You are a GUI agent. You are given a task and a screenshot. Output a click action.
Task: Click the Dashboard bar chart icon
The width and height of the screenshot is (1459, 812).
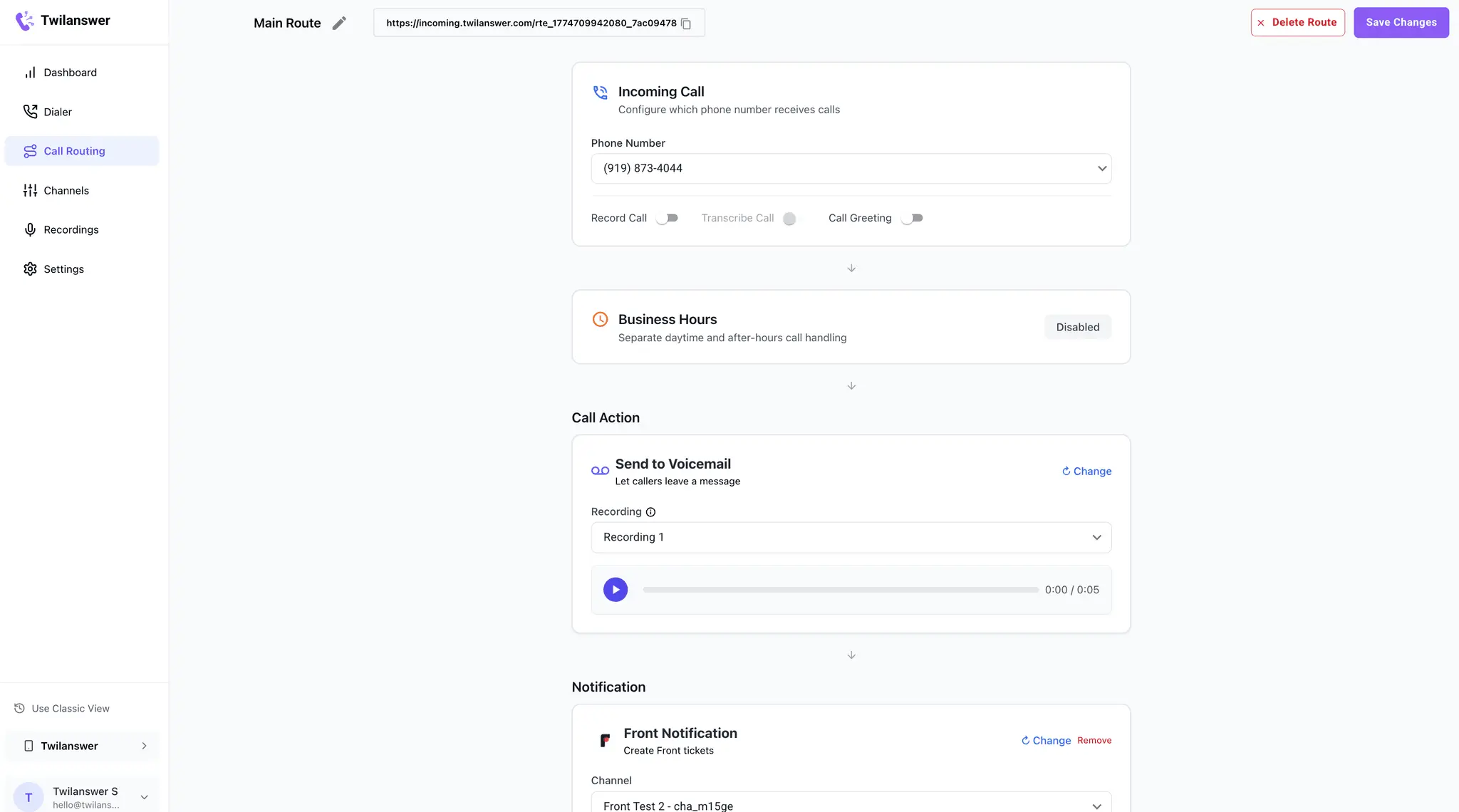30,73
